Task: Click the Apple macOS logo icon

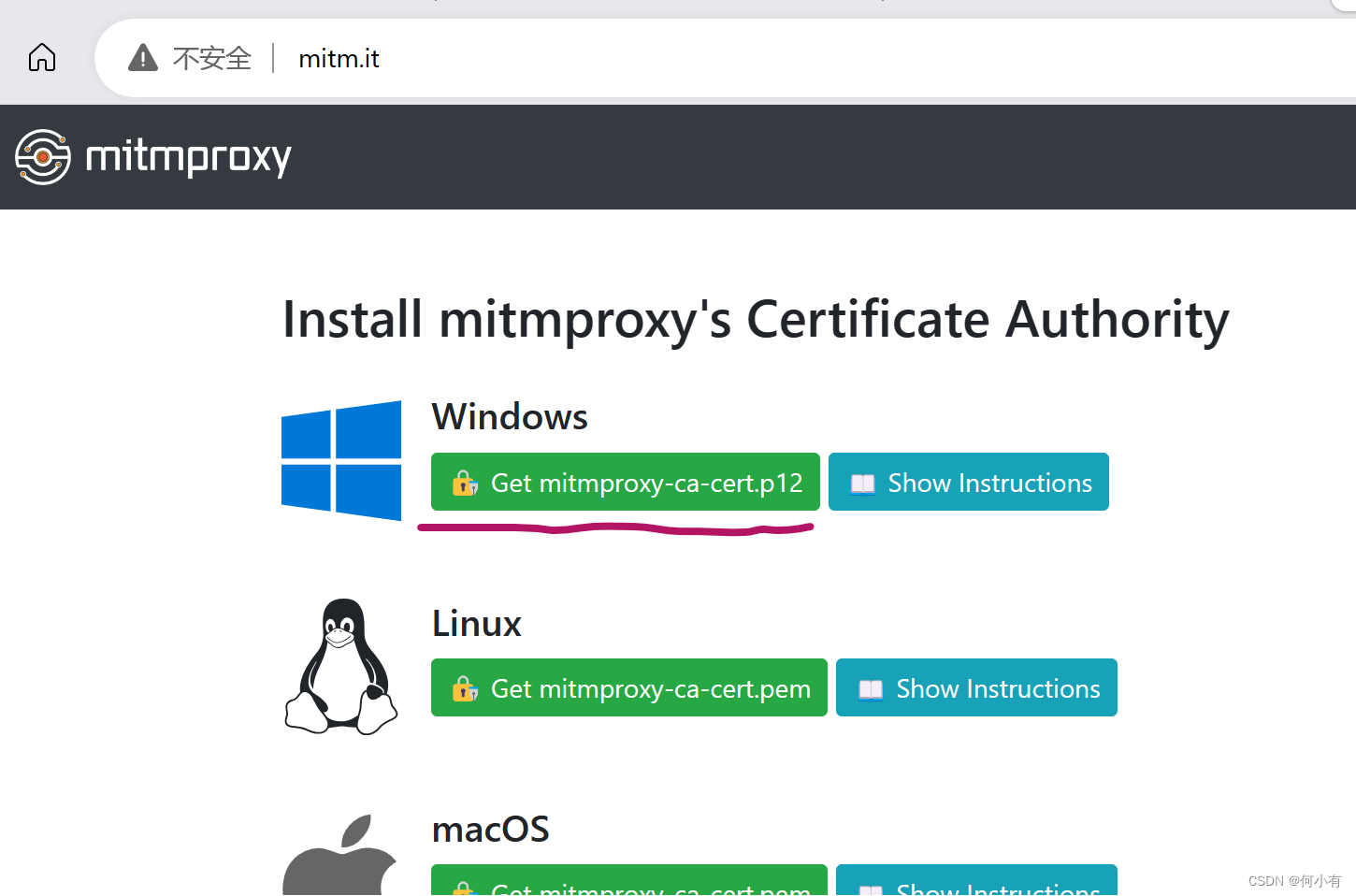Action: [x=340, y=855]
